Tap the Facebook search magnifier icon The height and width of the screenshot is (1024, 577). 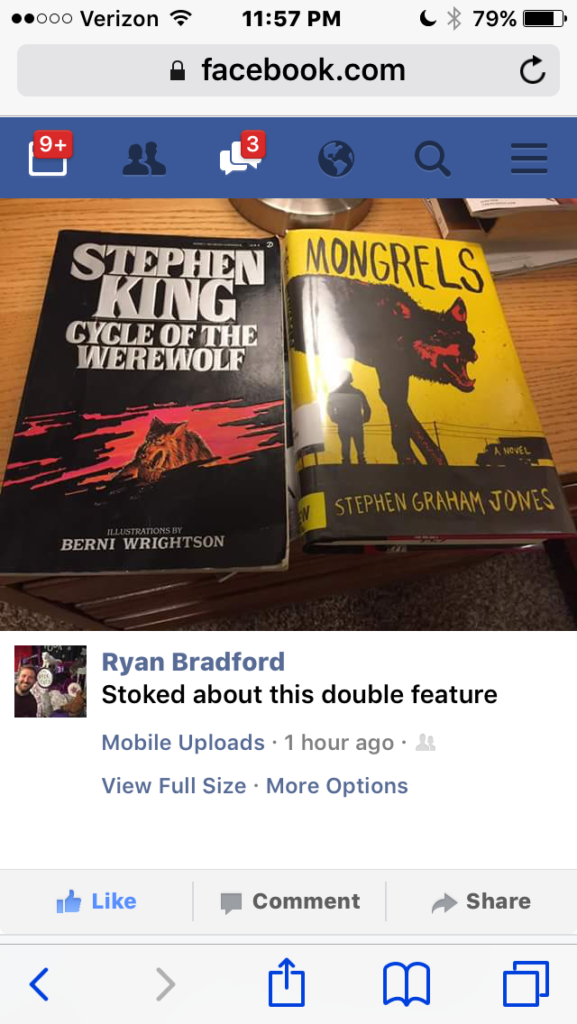click(x=432, y=159)
